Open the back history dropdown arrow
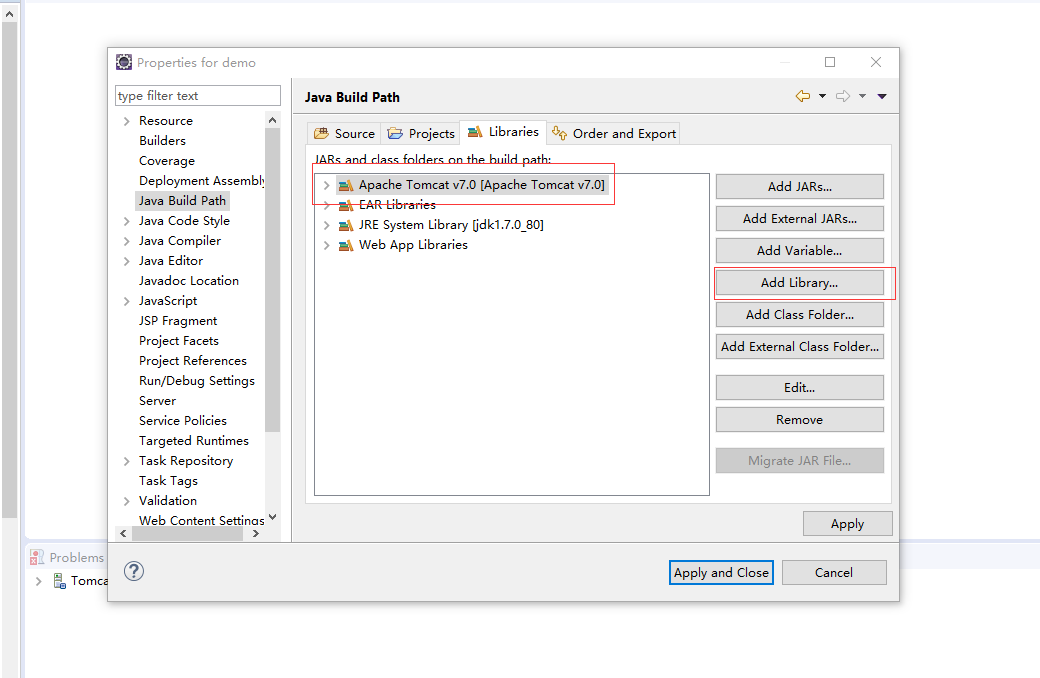 pos(822,96)
